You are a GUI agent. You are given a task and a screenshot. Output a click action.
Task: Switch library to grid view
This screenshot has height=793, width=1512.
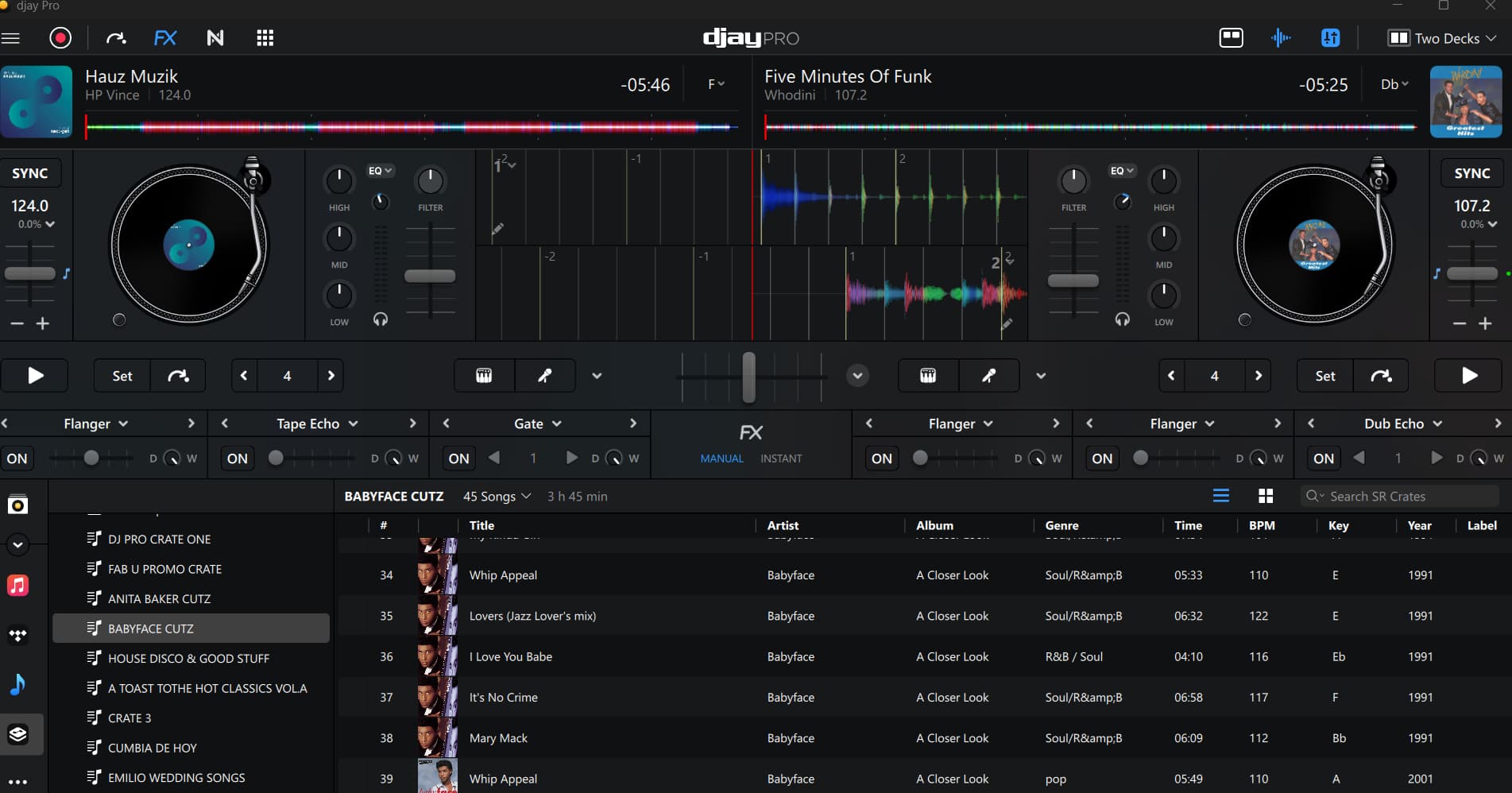click(x=1266, y=497)
